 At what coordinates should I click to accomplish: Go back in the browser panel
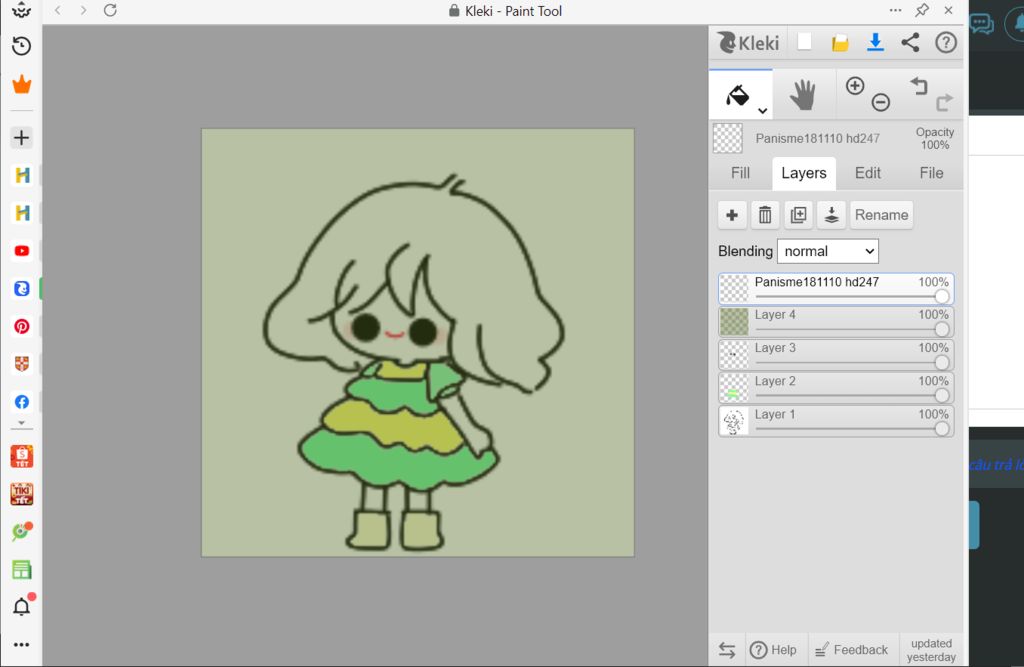[57, 10]
